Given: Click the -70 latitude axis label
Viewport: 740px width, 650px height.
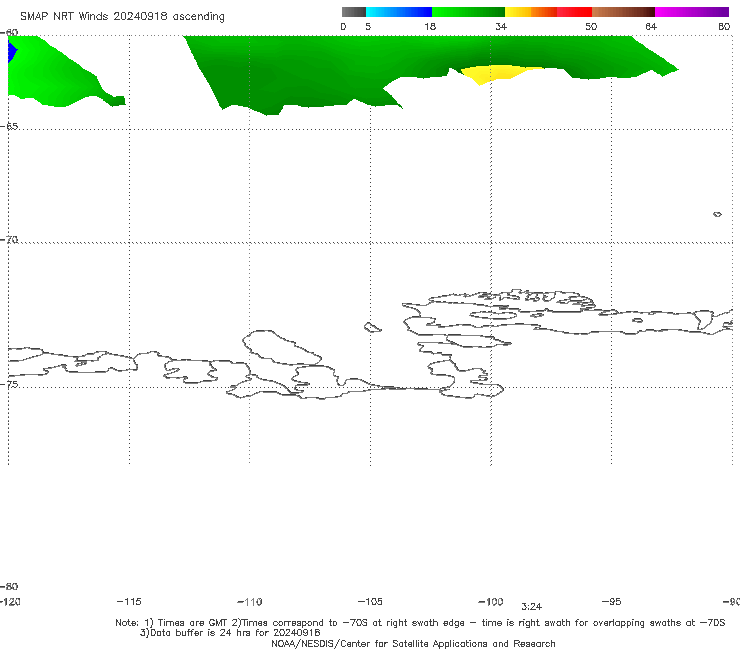Looking at the screenshot, I should [x=9, y=240].
